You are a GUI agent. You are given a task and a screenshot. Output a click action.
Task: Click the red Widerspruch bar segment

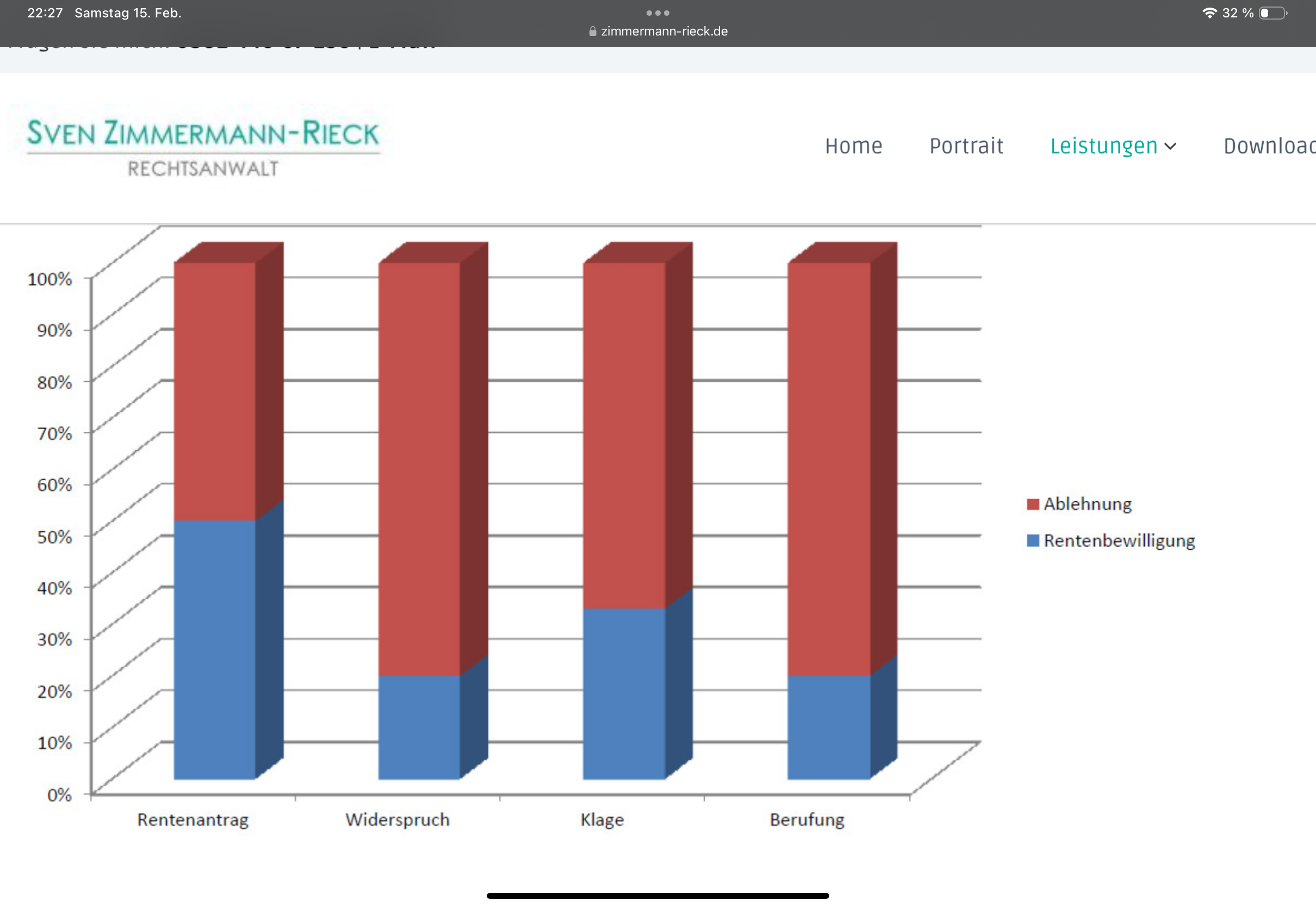coord(419,469)
